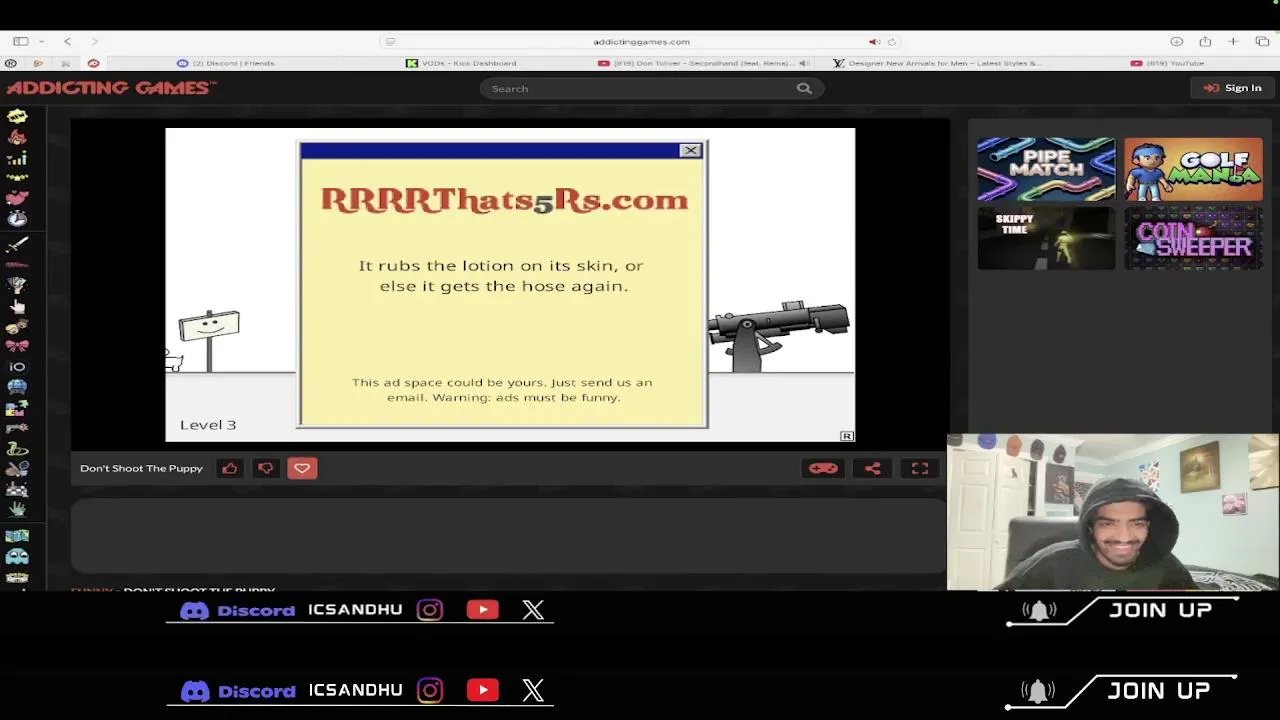Click the red game controller icon

(x=823, y=468)
